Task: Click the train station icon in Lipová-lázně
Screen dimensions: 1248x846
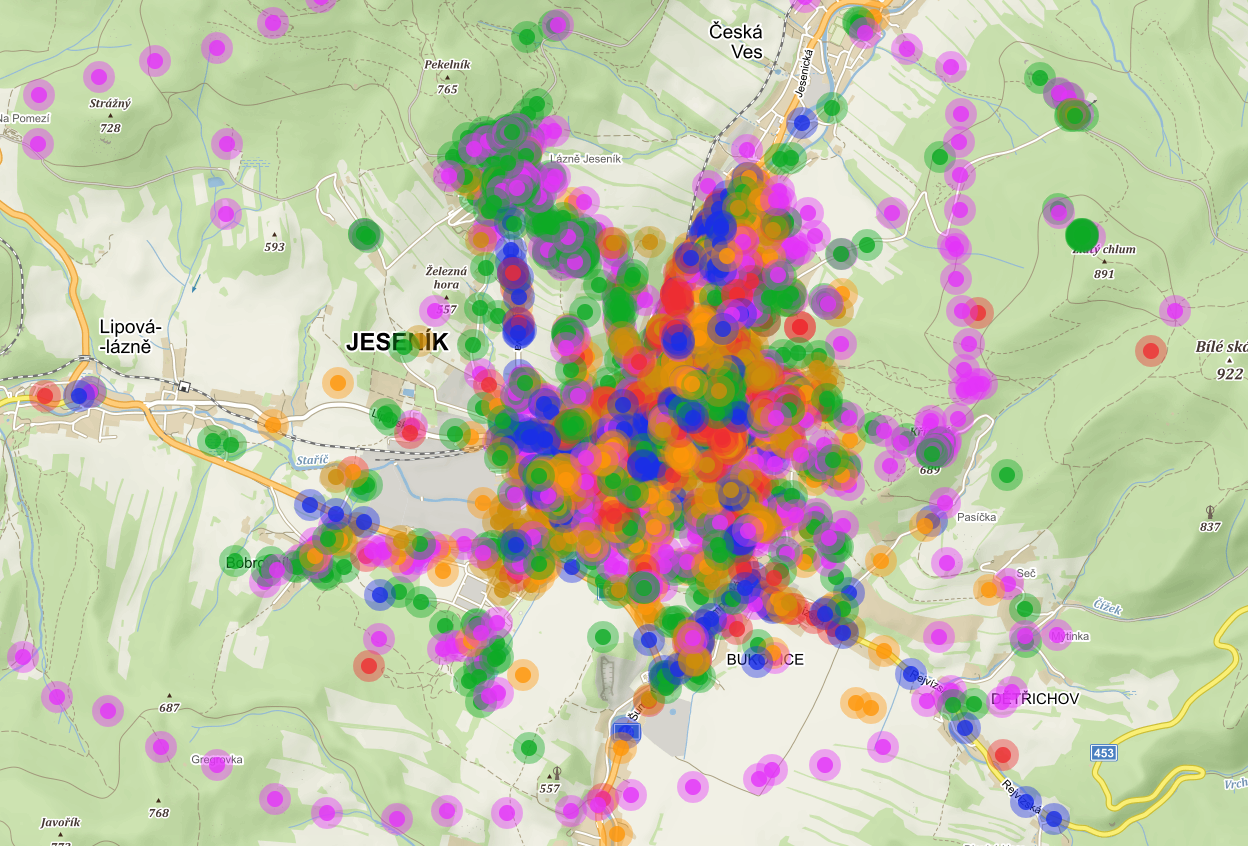Action: 184,387
